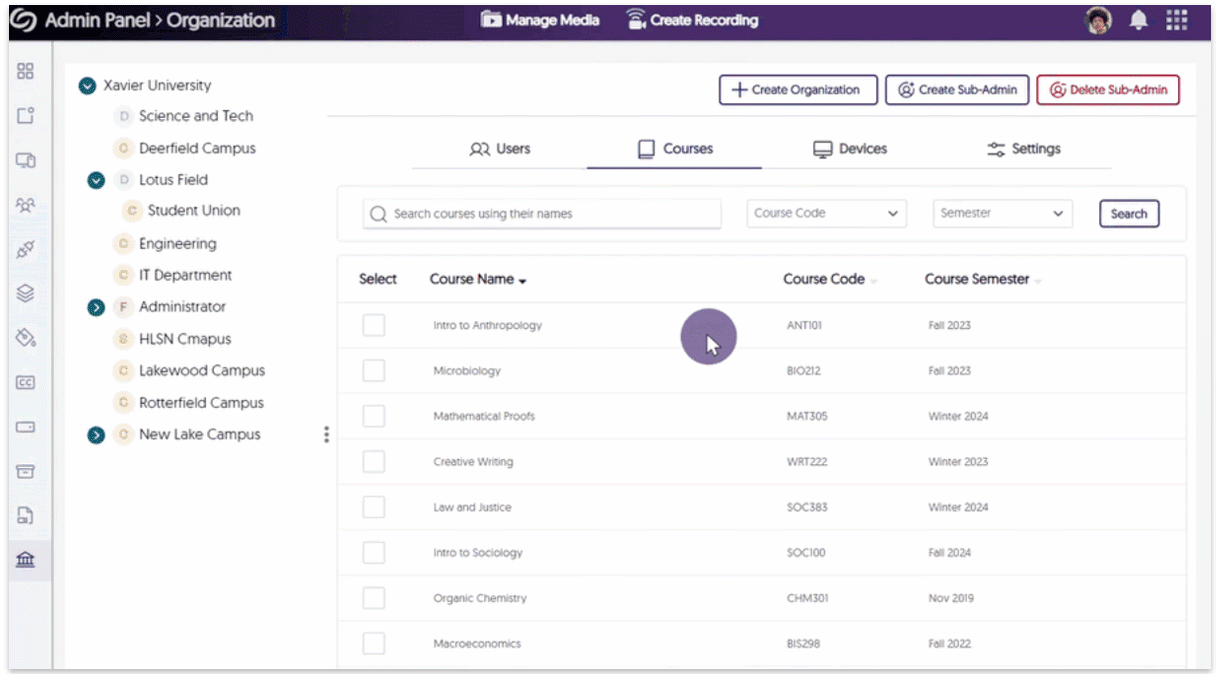Open the Semester dropdown filter

coord(1002,214)
